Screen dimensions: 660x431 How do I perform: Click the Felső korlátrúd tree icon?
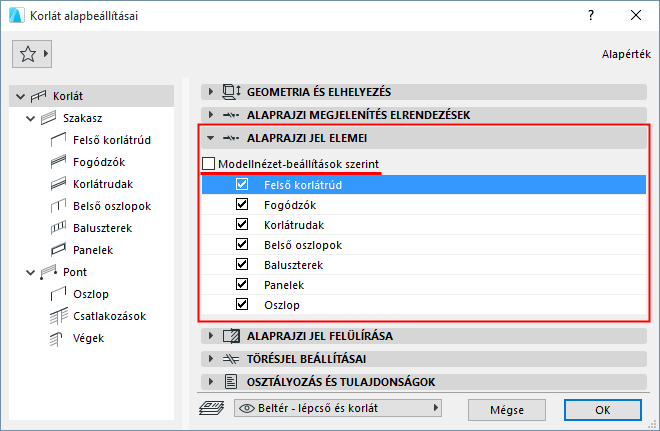[x=59, y=140]
